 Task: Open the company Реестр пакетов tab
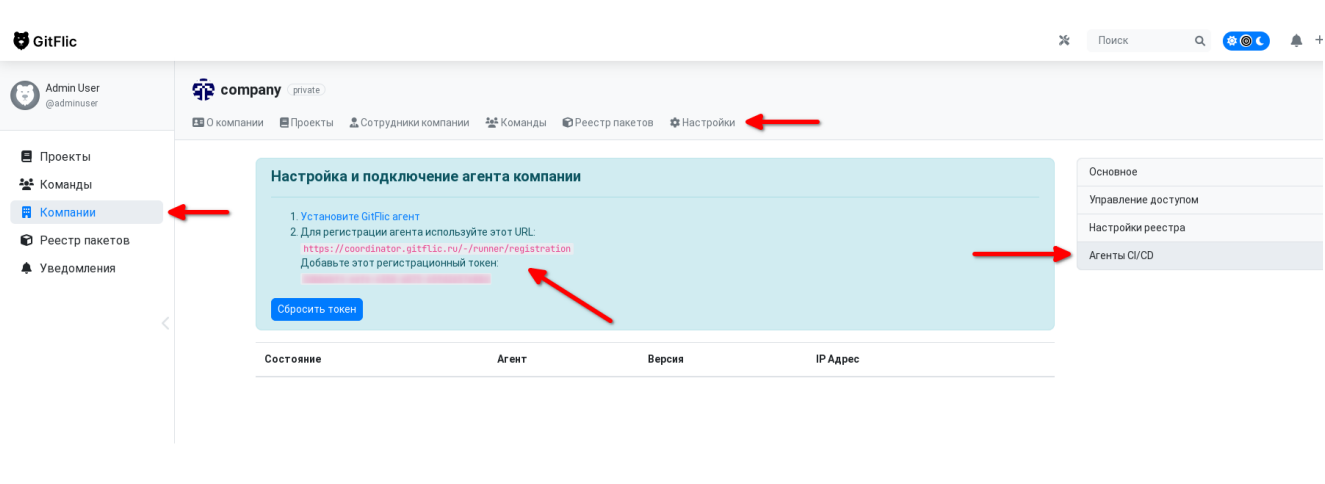(x=608, y=122)
